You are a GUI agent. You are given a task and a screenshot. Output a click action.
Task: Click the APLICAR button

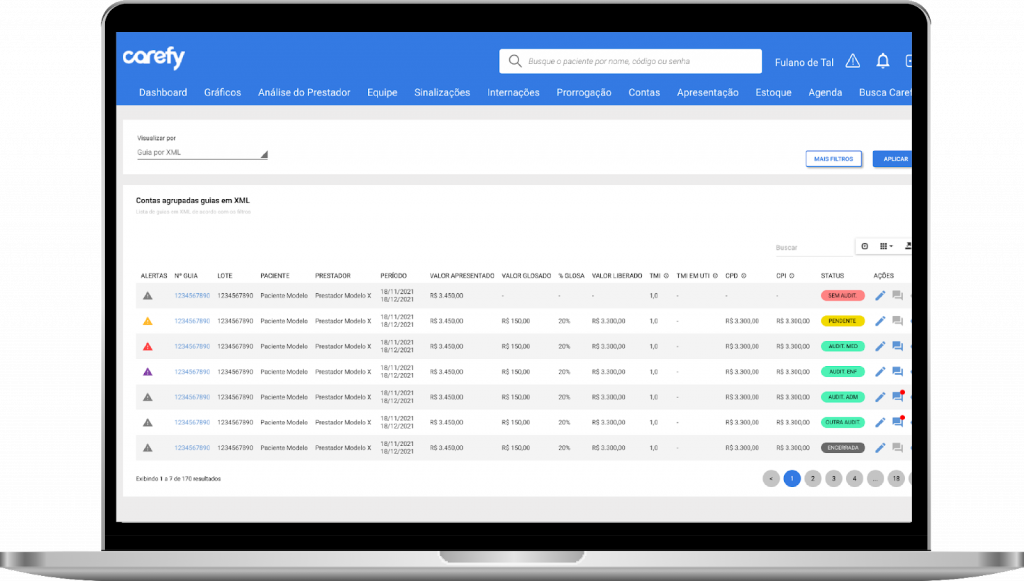(894, 159)
